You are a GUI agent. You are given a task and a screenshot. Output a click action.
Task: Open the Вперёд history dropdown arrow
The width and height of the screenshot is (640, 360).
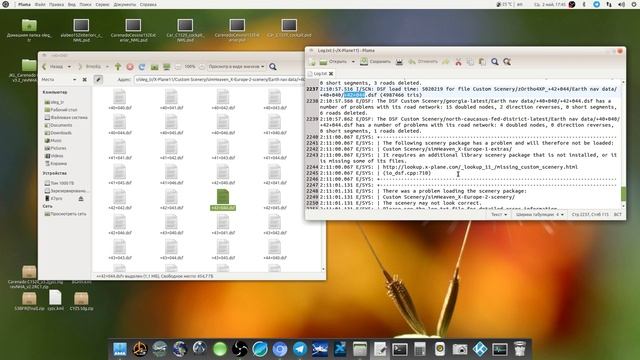[107, 67]
